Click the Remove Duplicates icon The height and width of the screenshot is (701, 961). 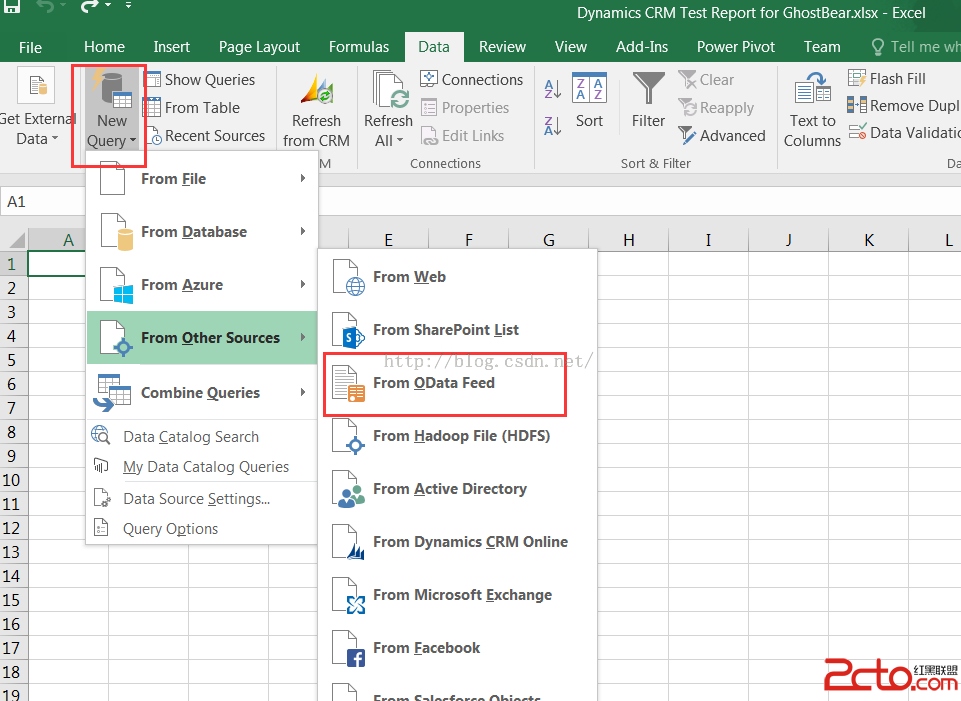(857, 105)
